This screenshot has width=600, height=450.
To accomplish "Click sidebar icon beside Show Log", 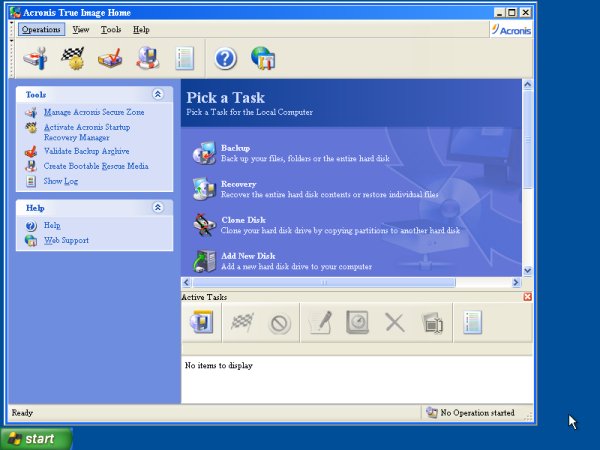I will pyautogui.click(x=31, y=181).
